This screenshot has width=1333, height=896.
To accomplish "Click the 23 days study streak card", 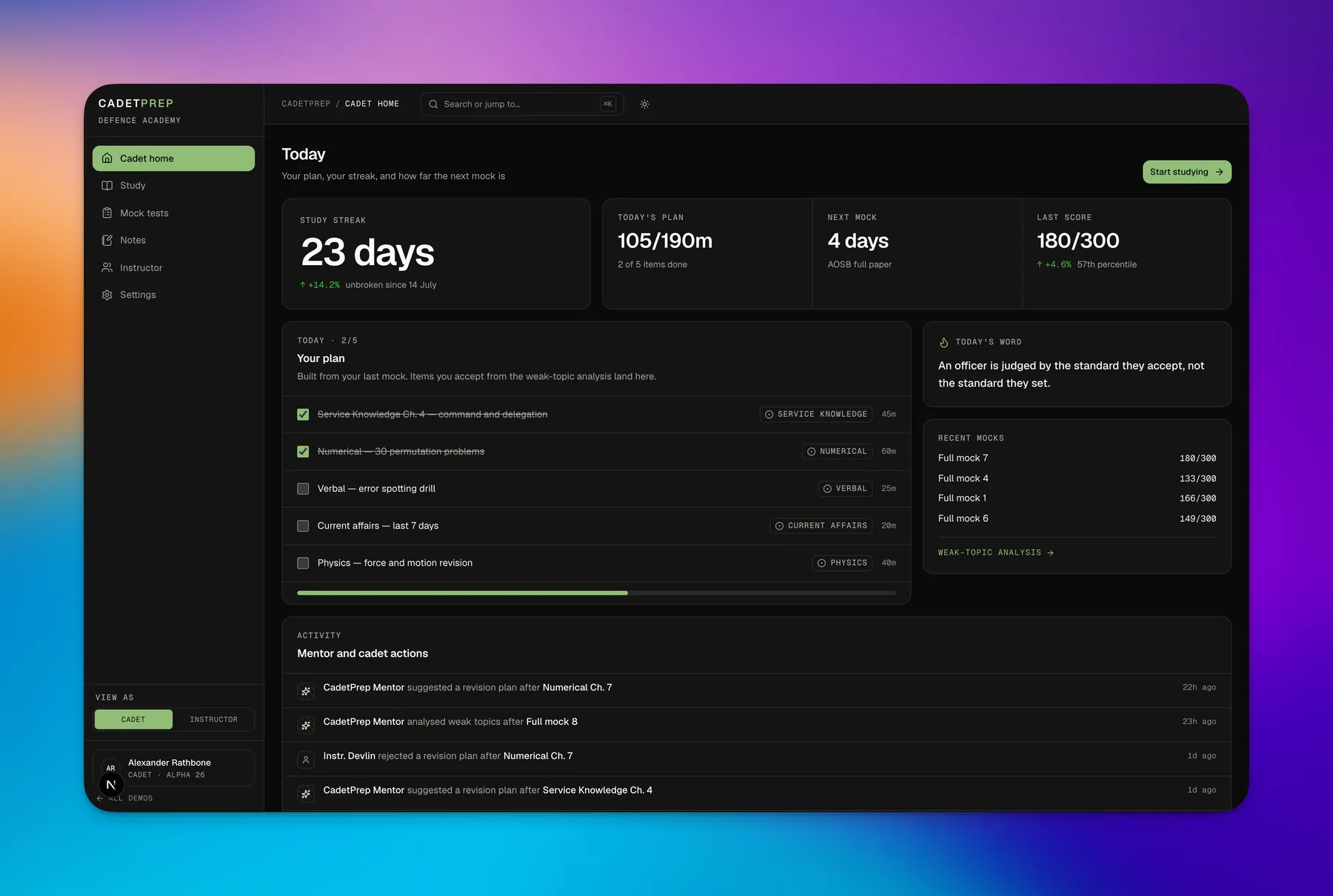I will pyautogui.click(x=436, y=254).
